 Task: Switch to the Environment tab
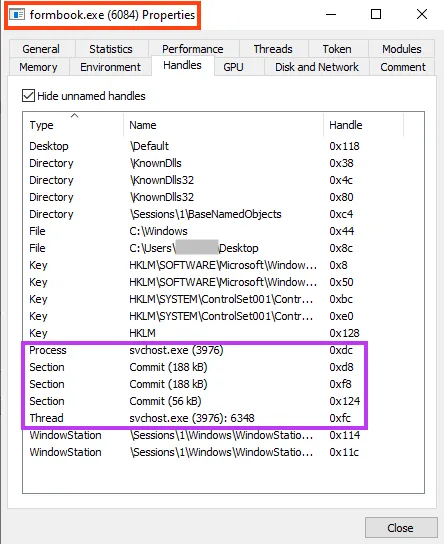110,67
